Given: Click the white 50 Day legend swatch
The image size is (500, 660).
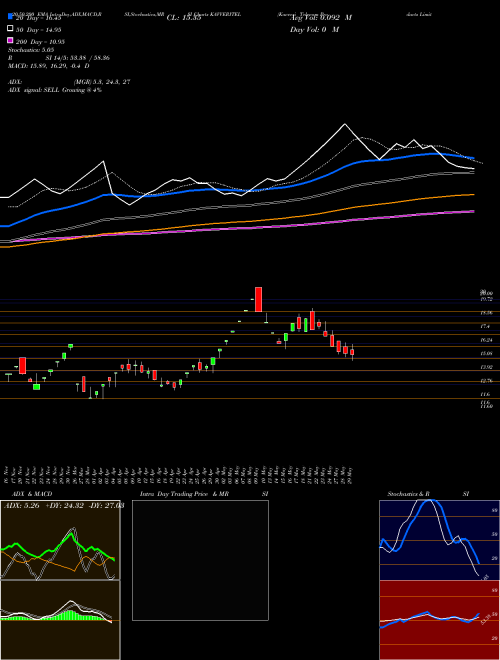Looking at the screenshot, I should click(10, 29).
